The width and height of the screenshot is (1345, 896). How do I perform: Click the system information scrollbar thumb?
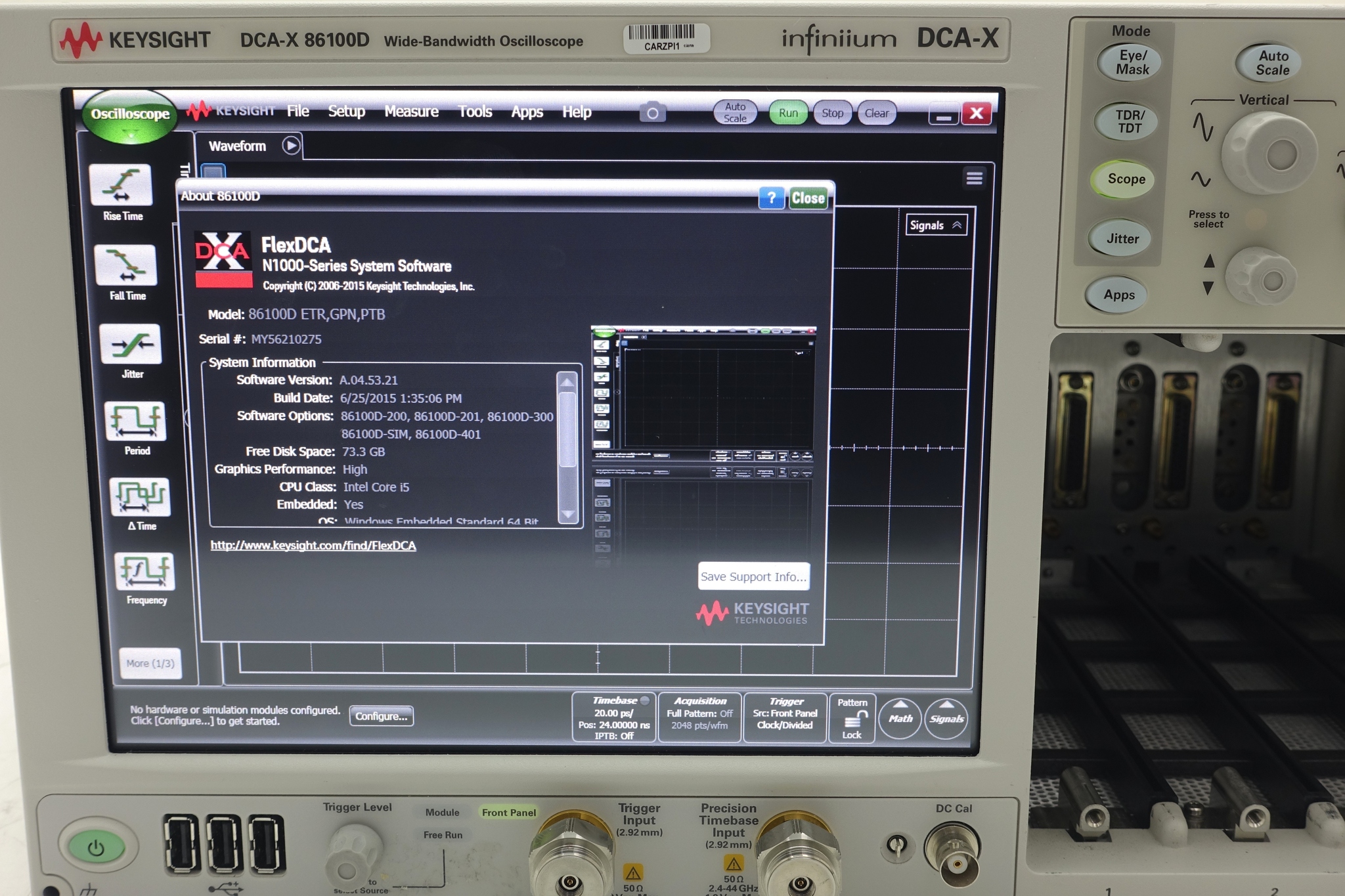coord(567,430)
